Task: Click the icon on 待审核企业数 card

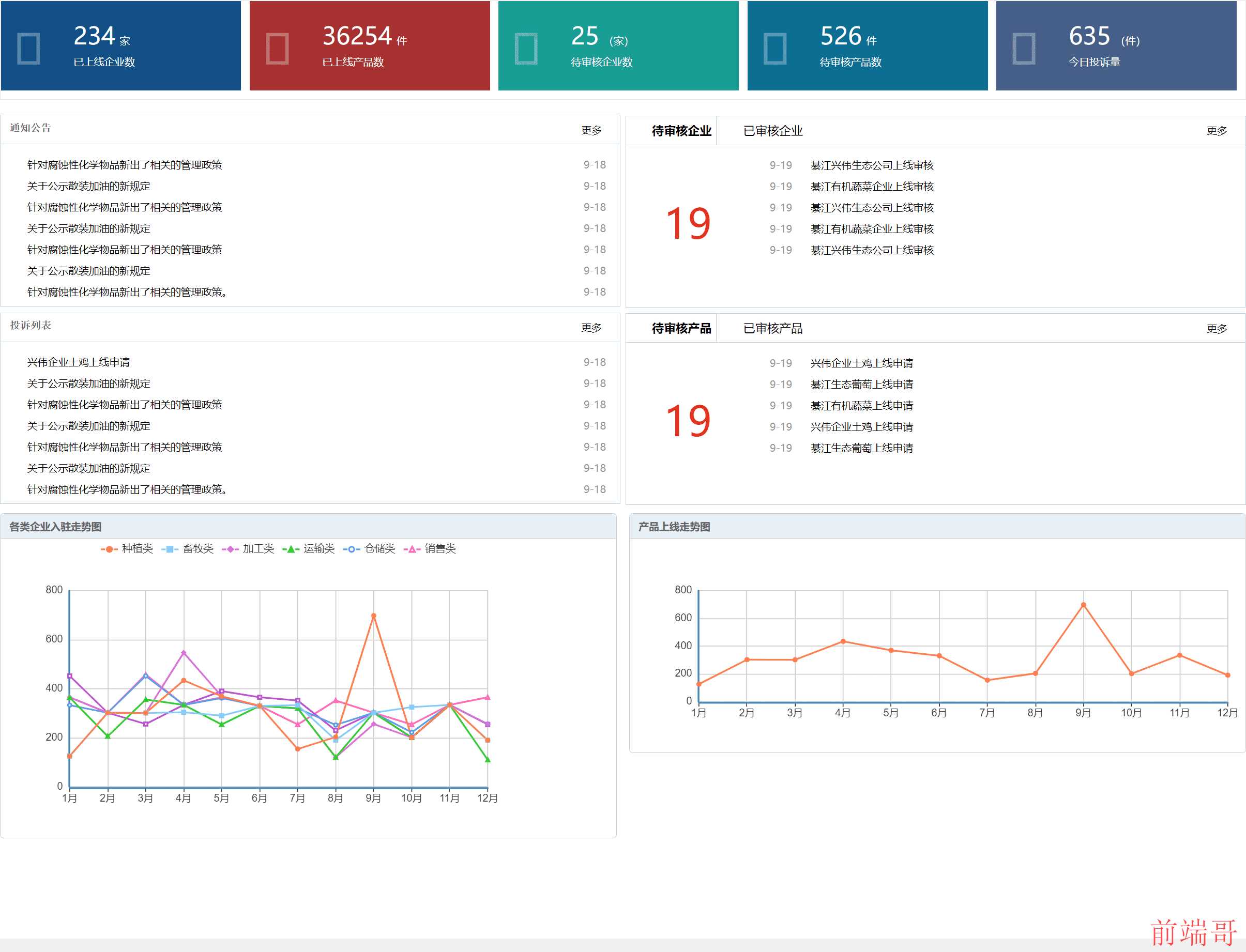Action: coord(526,49)
